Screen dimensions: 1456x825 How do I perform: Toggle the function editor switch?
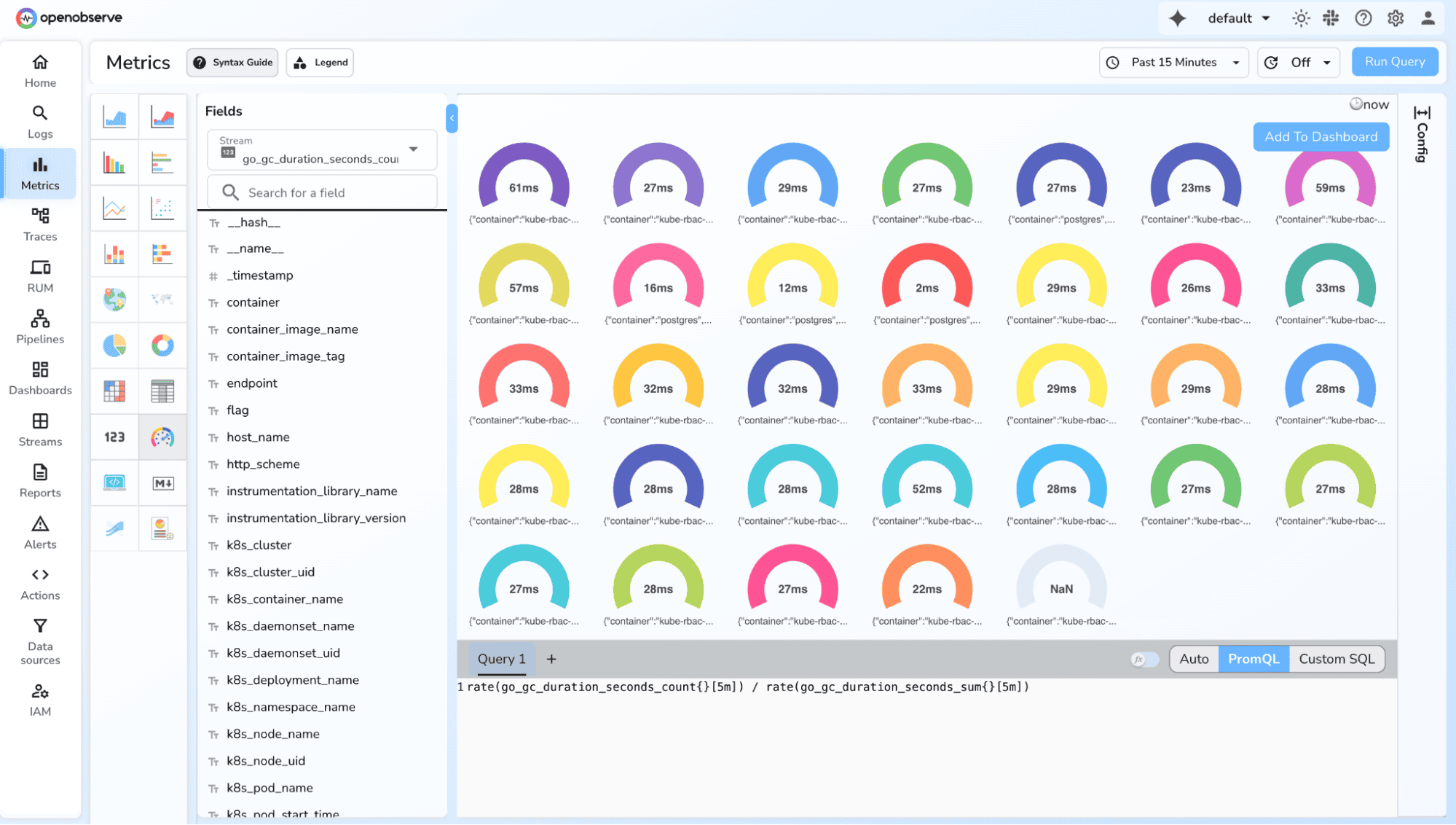pos(1144,660)
